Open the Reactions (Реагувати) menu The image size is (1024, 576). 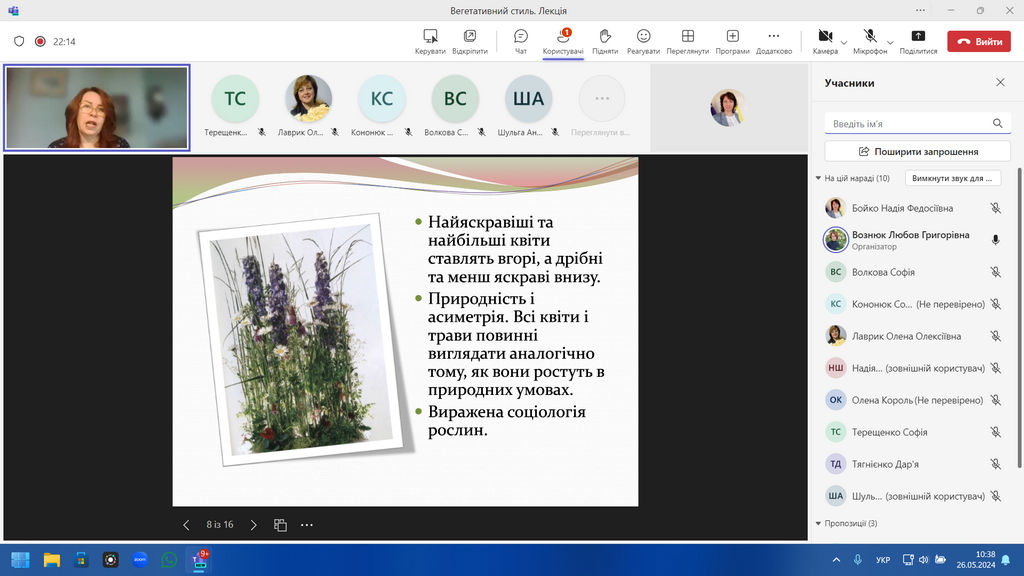click(x=643, y=37)
